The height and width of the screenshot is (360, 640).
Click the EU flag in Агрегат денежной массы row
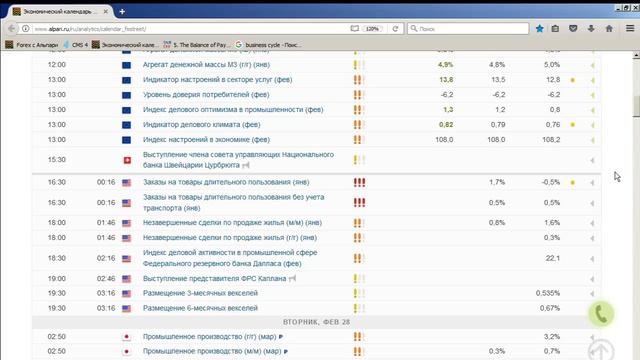[x=127, y=65]
